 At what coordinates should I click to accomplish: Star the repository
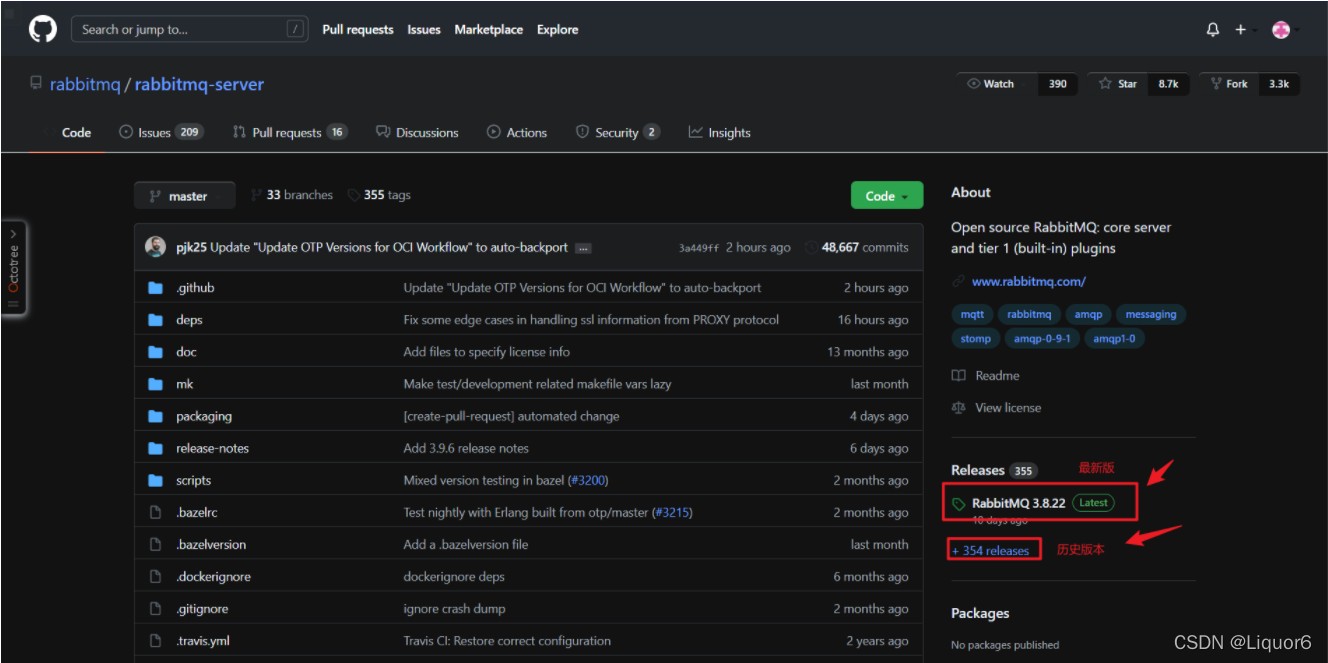click(x=1118, y=84)
